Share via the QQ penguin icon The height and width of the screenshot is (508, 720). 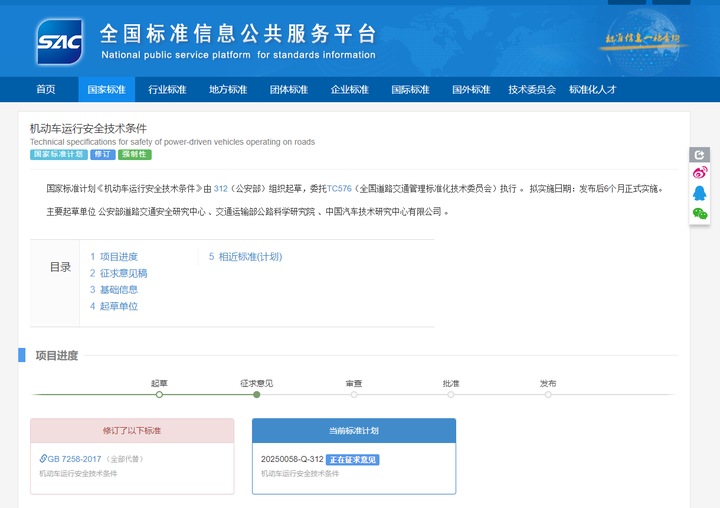coord(699,193)
